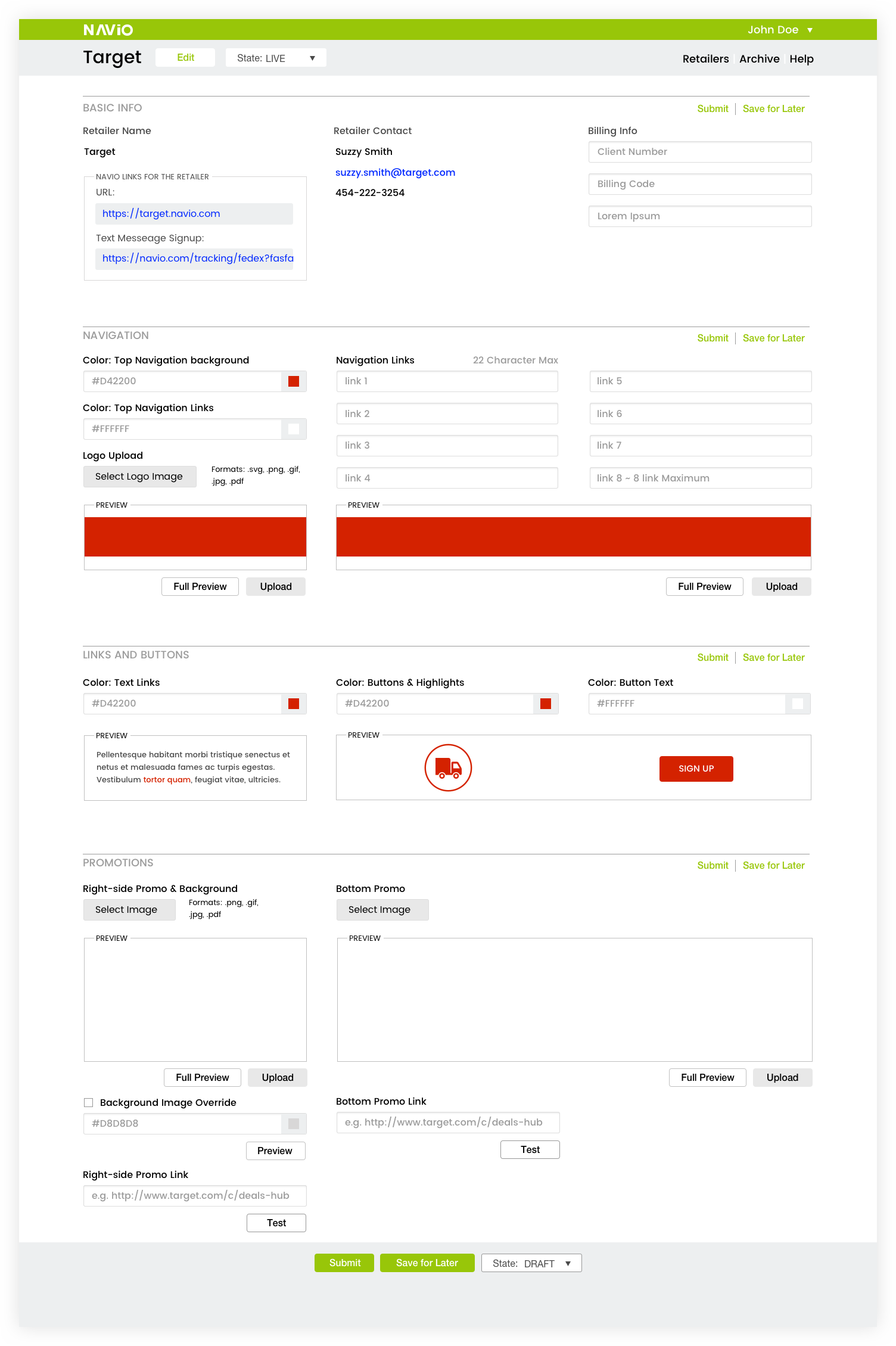Screen dimensions: 896x1346
Task: Click Select Logo Image button
Action: [139, 477]
